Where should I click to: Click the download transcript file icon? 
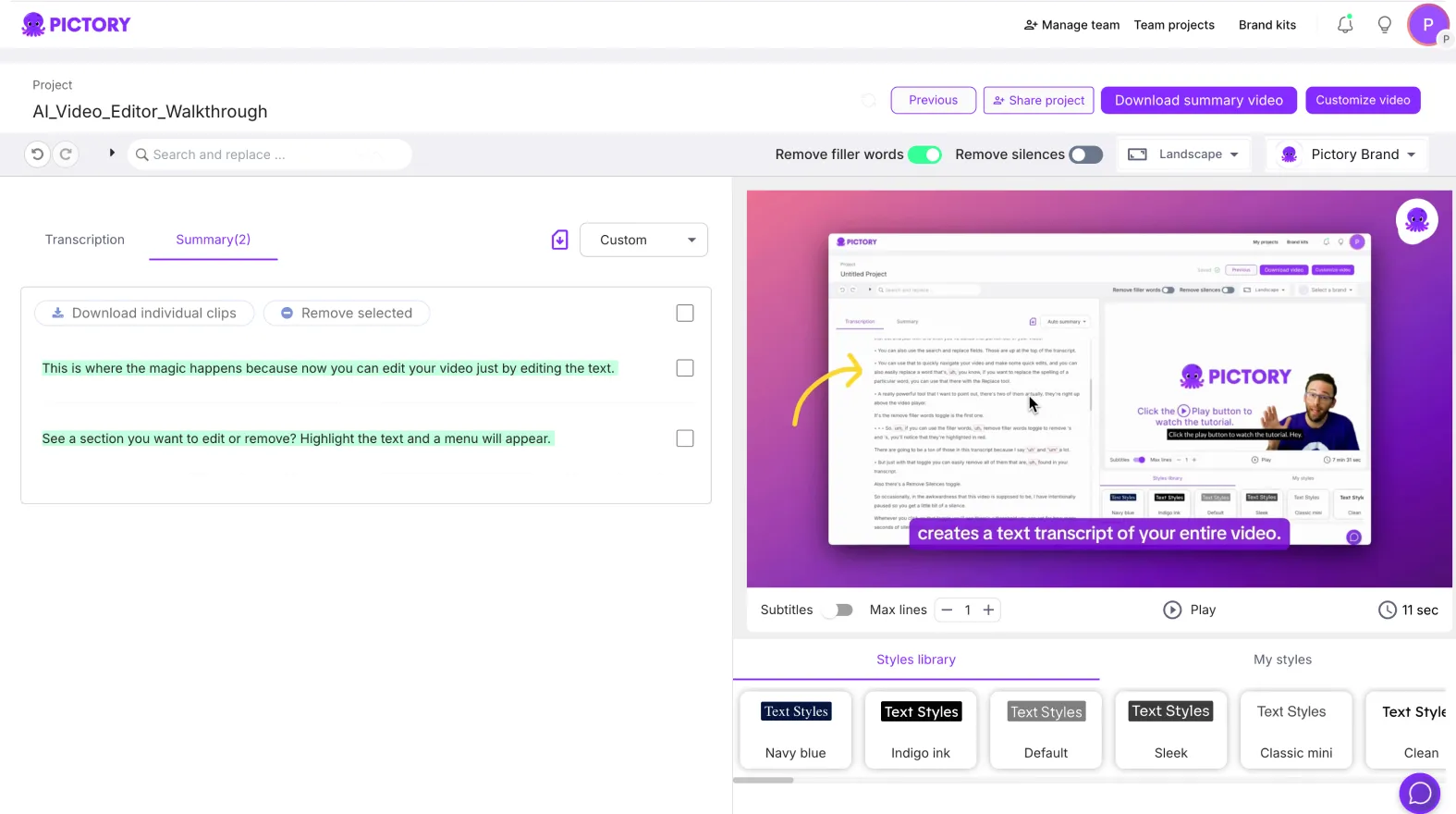pyautogui.click(x=559, y=240)
